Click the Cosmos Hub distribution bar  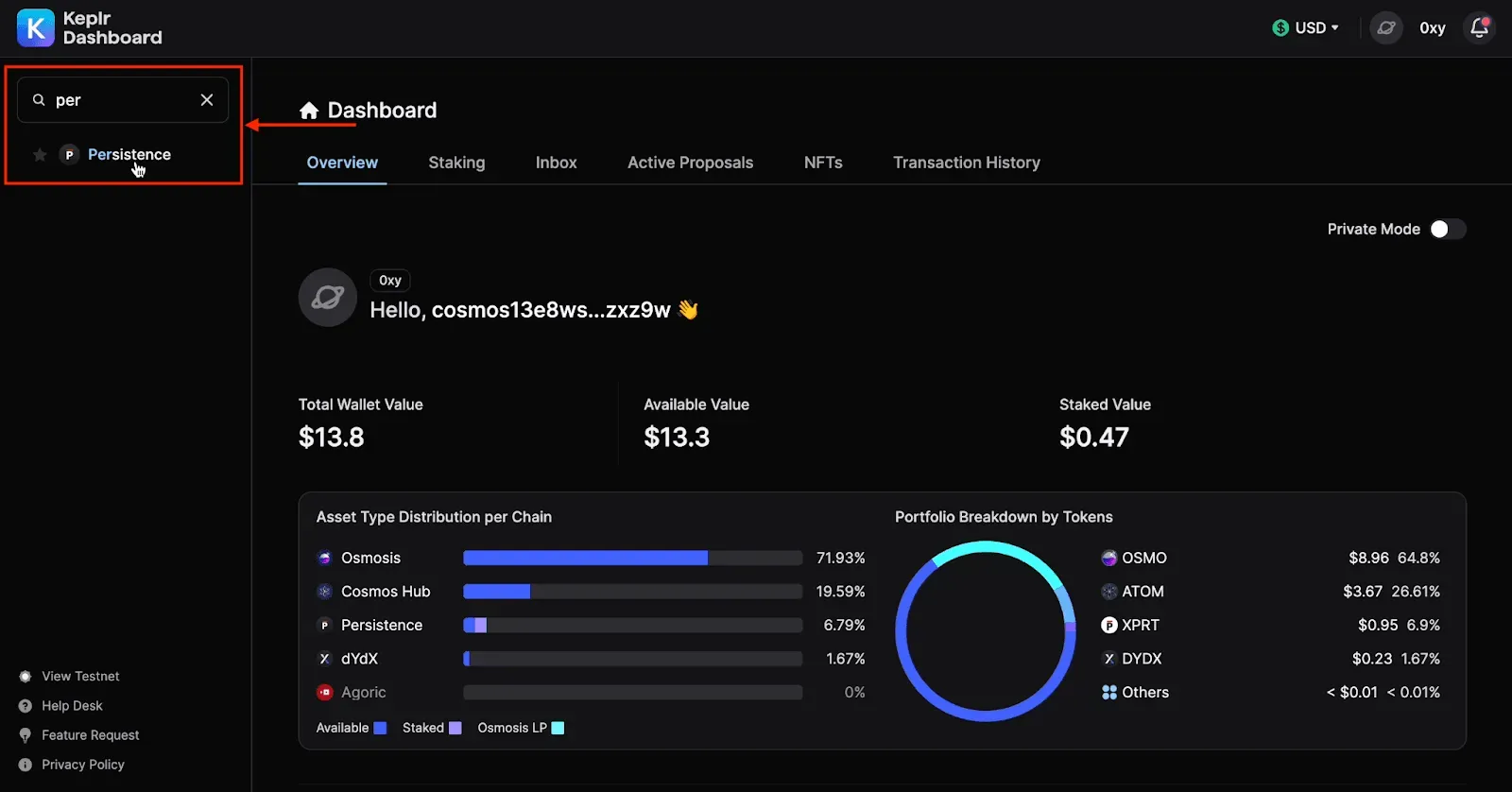click(632, 592)
